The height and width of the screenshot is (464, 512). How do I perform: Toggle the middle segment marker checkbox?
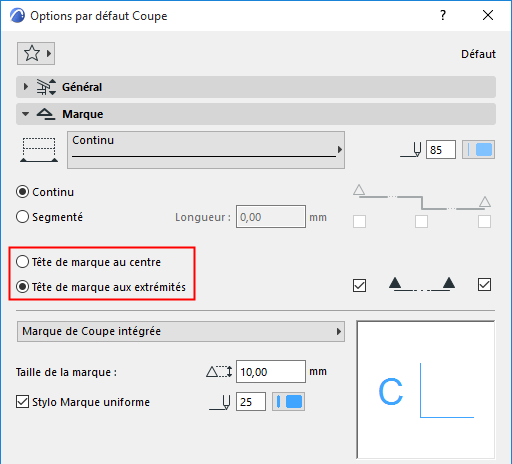tap(421, 221)
